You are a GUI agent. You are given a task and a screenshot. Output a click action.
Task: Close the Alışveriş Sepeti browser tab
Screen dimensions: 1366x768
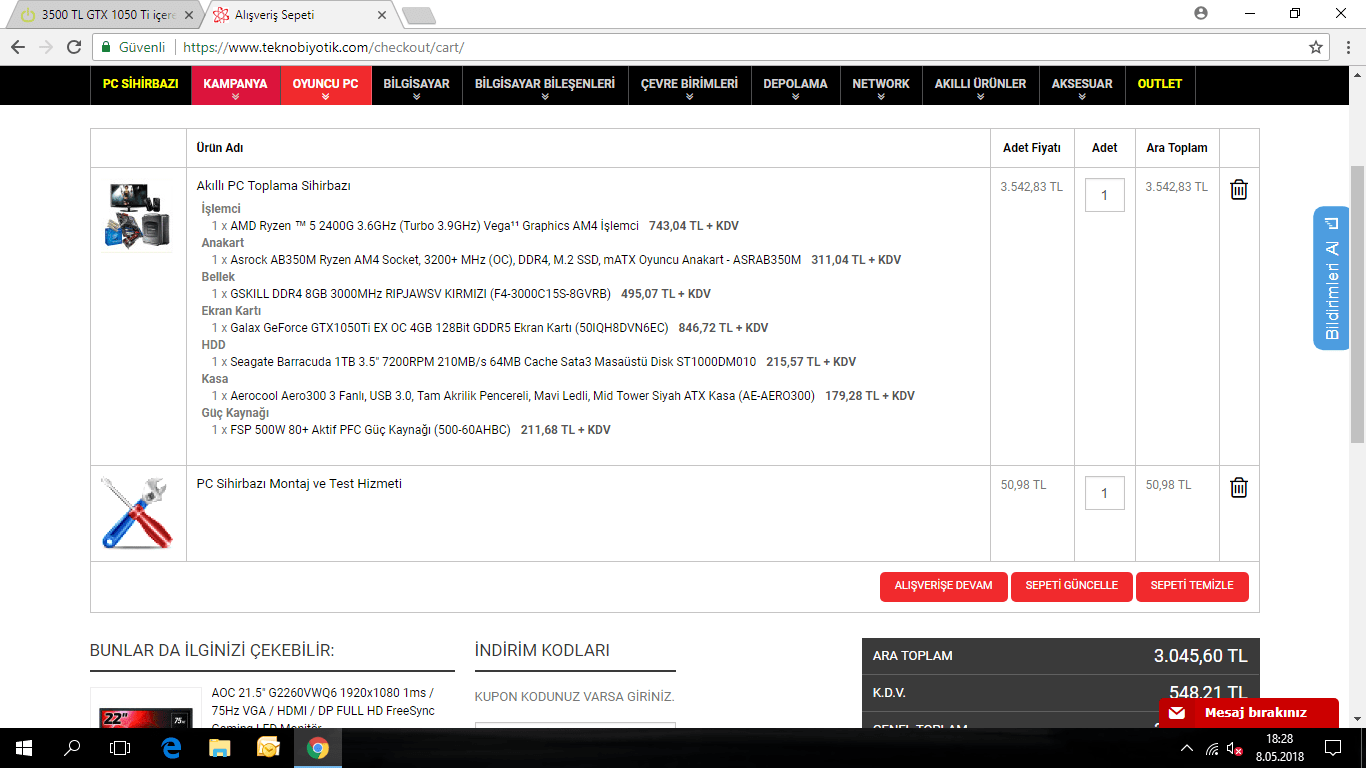(x=382, y=16)
